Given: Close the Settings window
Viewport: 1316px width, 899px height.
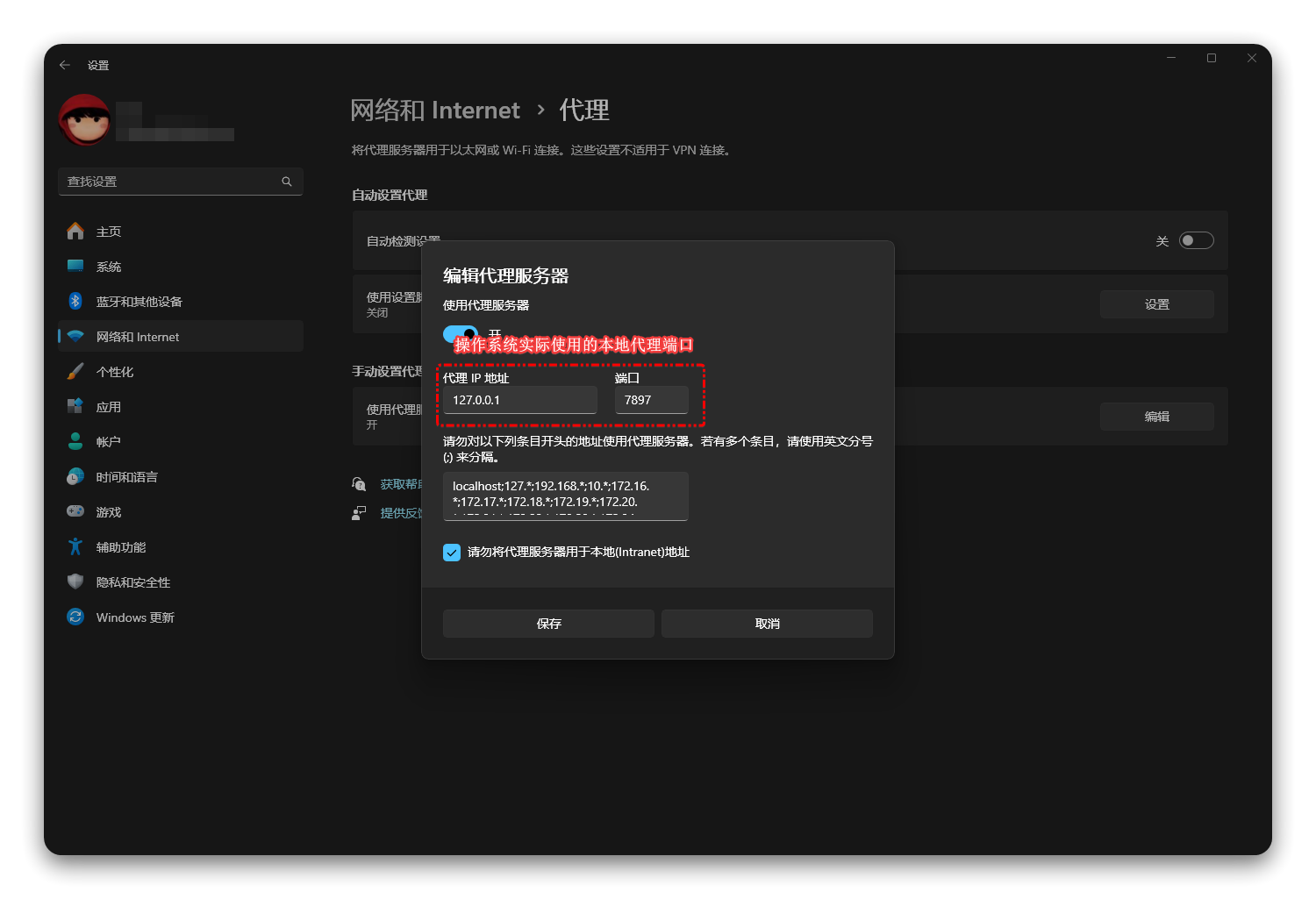Looking at the screenshot, I should [x=1252, y=58].
